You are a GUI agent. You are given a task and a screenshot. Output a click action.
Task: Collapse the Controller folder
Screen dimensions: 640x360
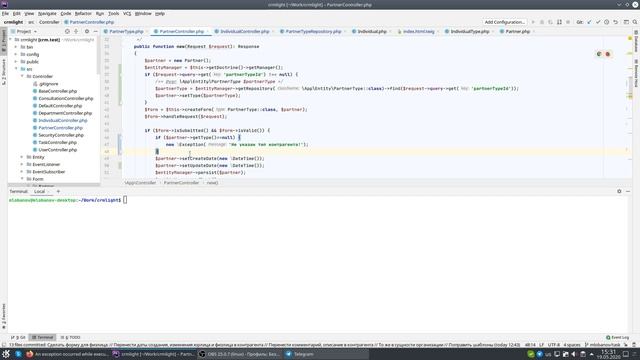pyautogui.click(x=22, y=76)
